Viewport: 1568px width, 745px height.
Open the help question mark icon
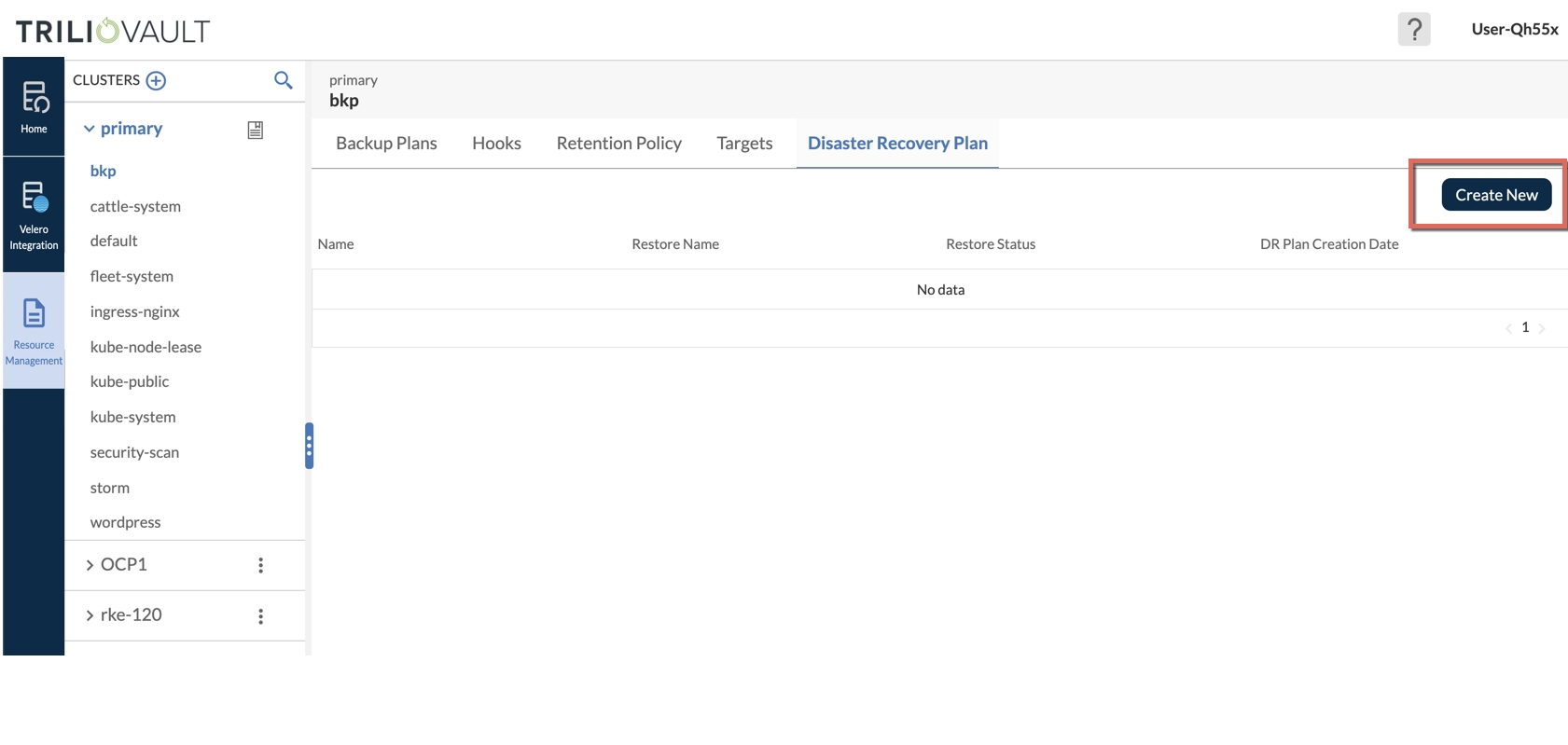pyautogui.click(x=1413, y=30)
